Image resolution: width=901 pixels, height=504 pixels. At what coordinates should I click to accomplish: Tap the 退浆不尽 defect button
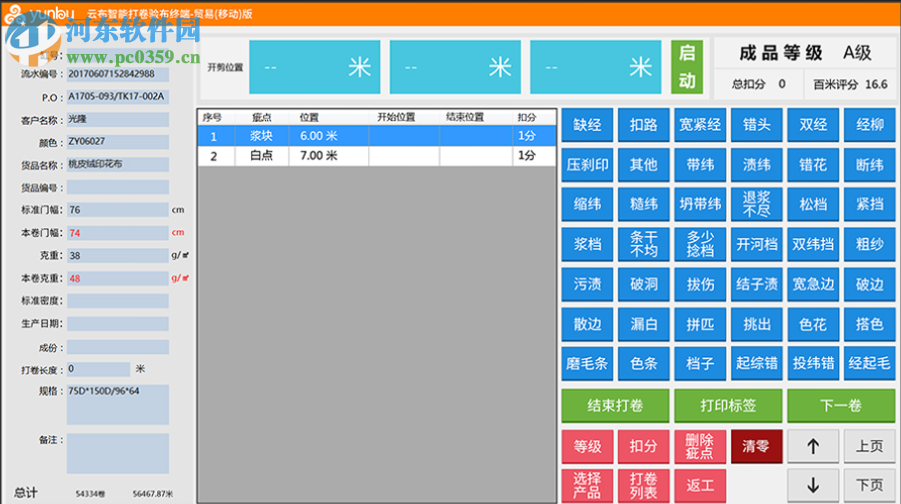coord(756,205)
